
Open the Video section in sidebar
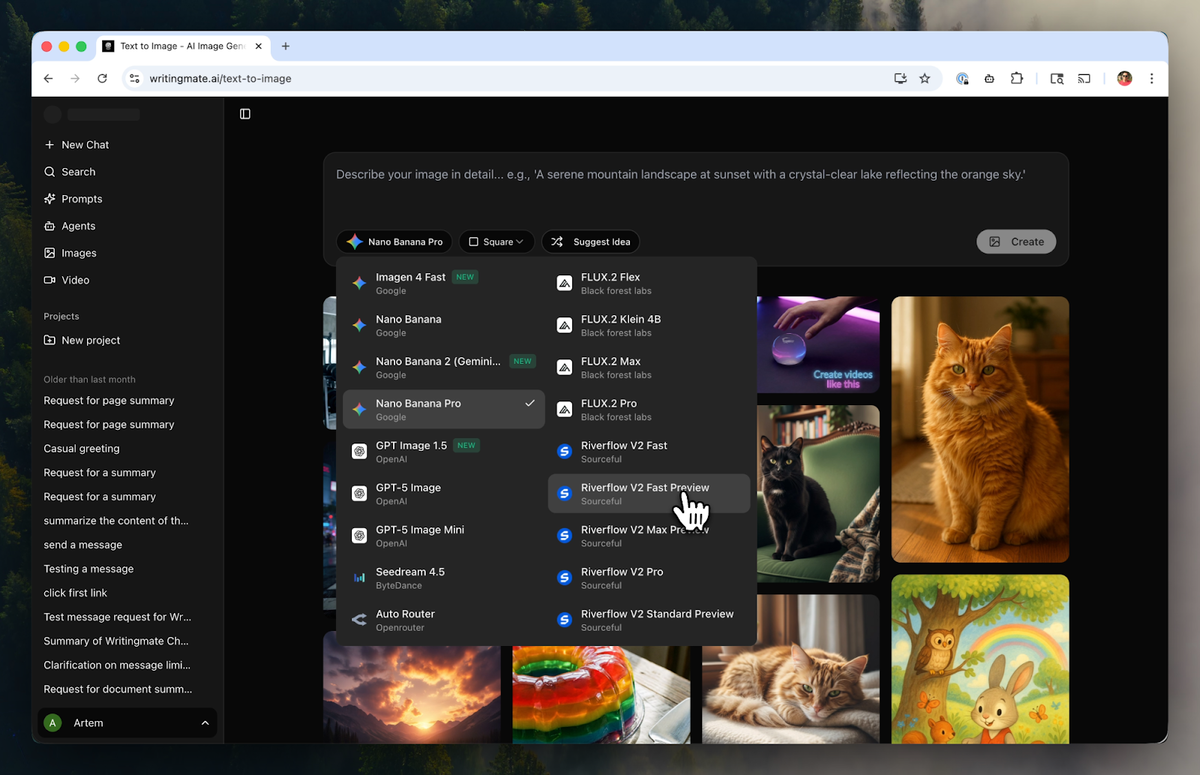click(75, 280)
